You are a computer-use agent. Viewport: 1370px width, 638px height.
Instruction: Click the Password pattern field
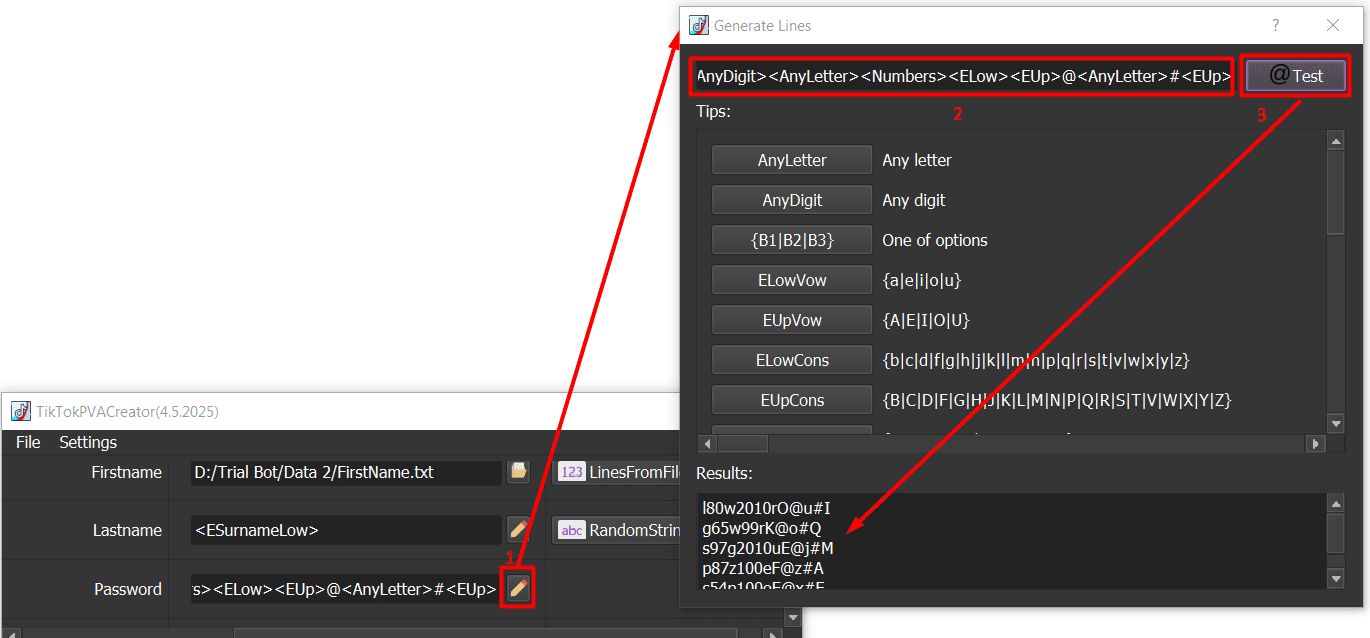point(346,589)
